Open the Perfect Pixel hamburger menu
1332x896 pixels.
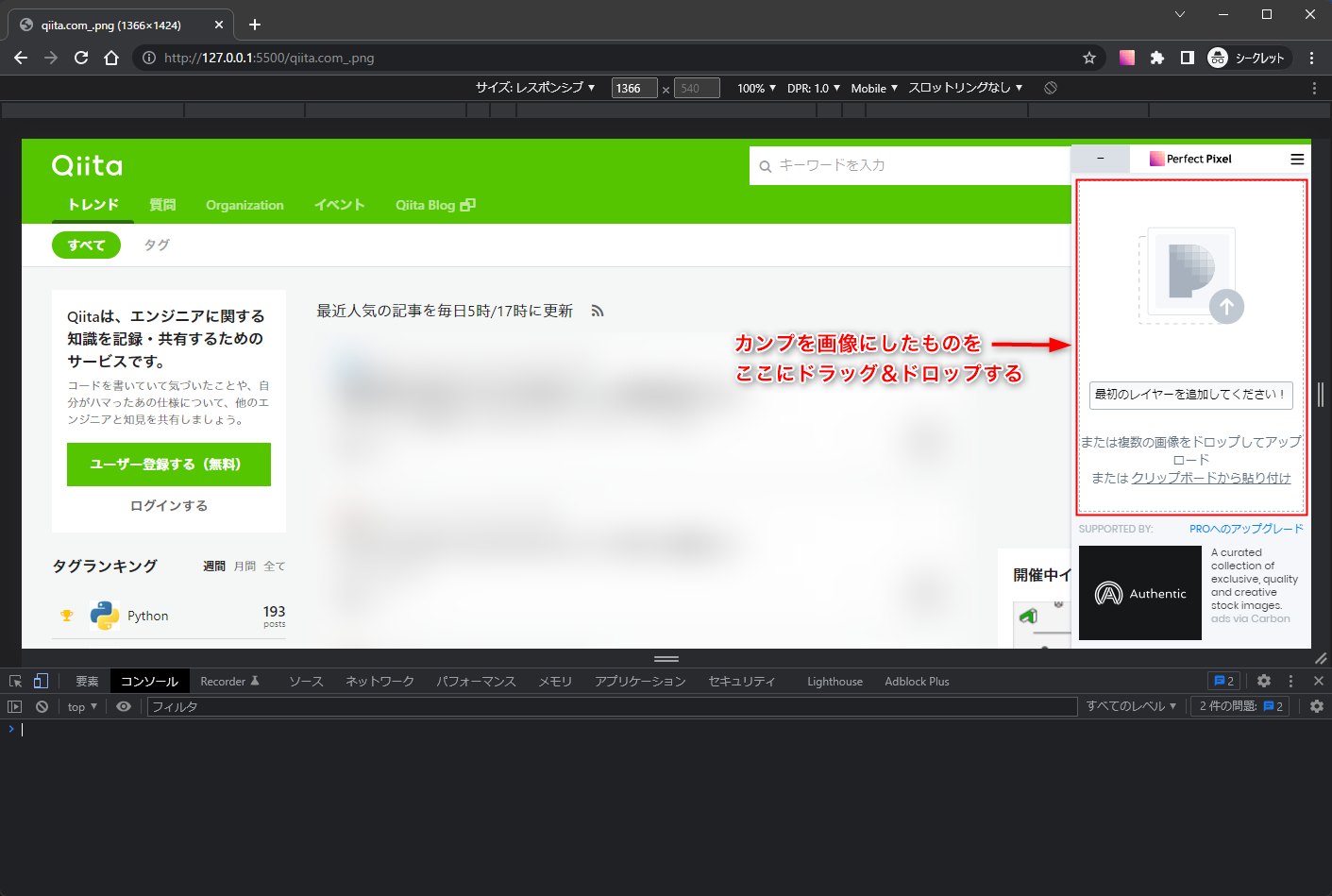pyautogui.click(x=1297, y=159)
